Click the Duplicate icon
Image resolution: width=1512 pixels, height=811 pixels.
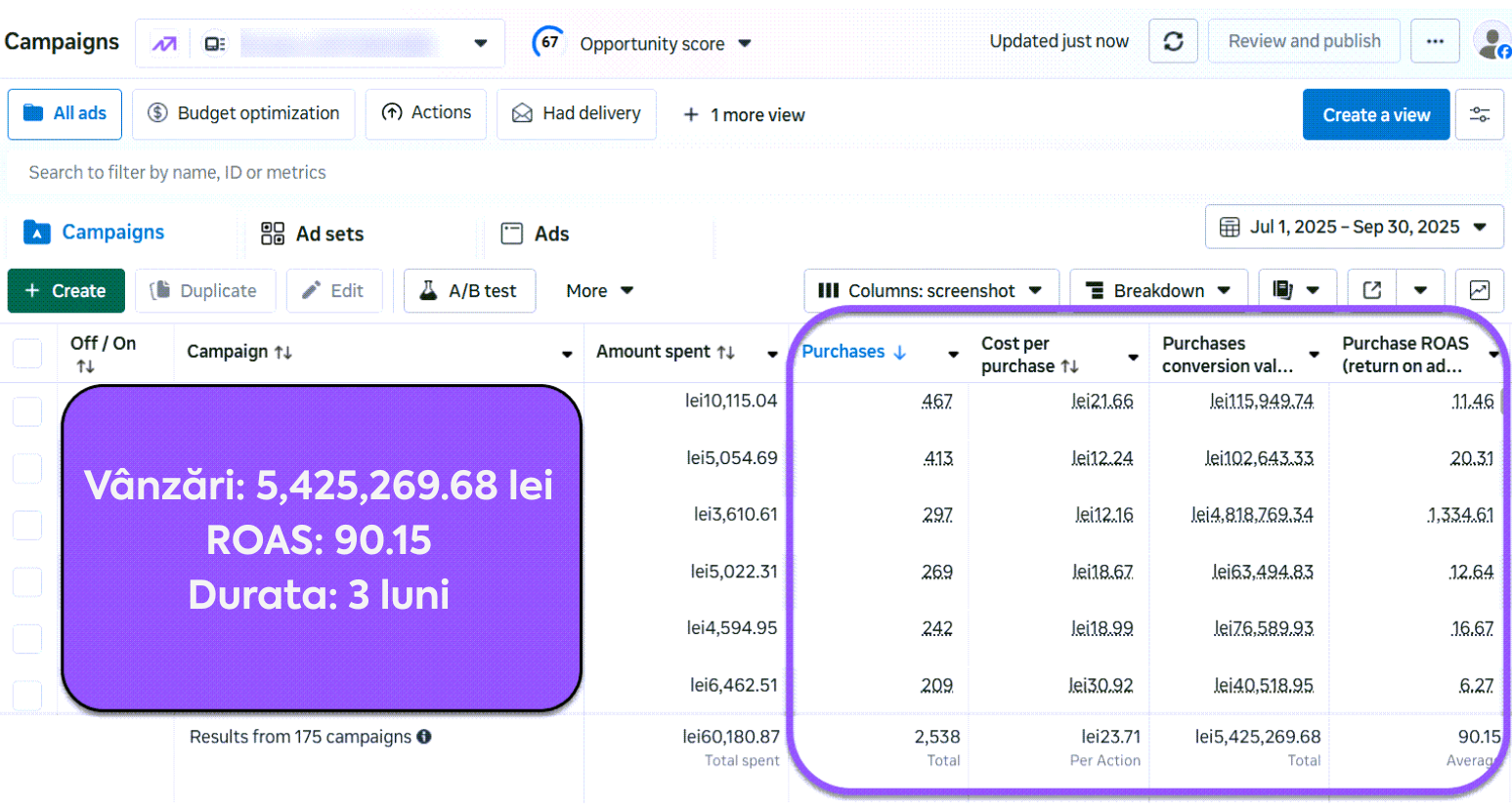tap(204, 290)
